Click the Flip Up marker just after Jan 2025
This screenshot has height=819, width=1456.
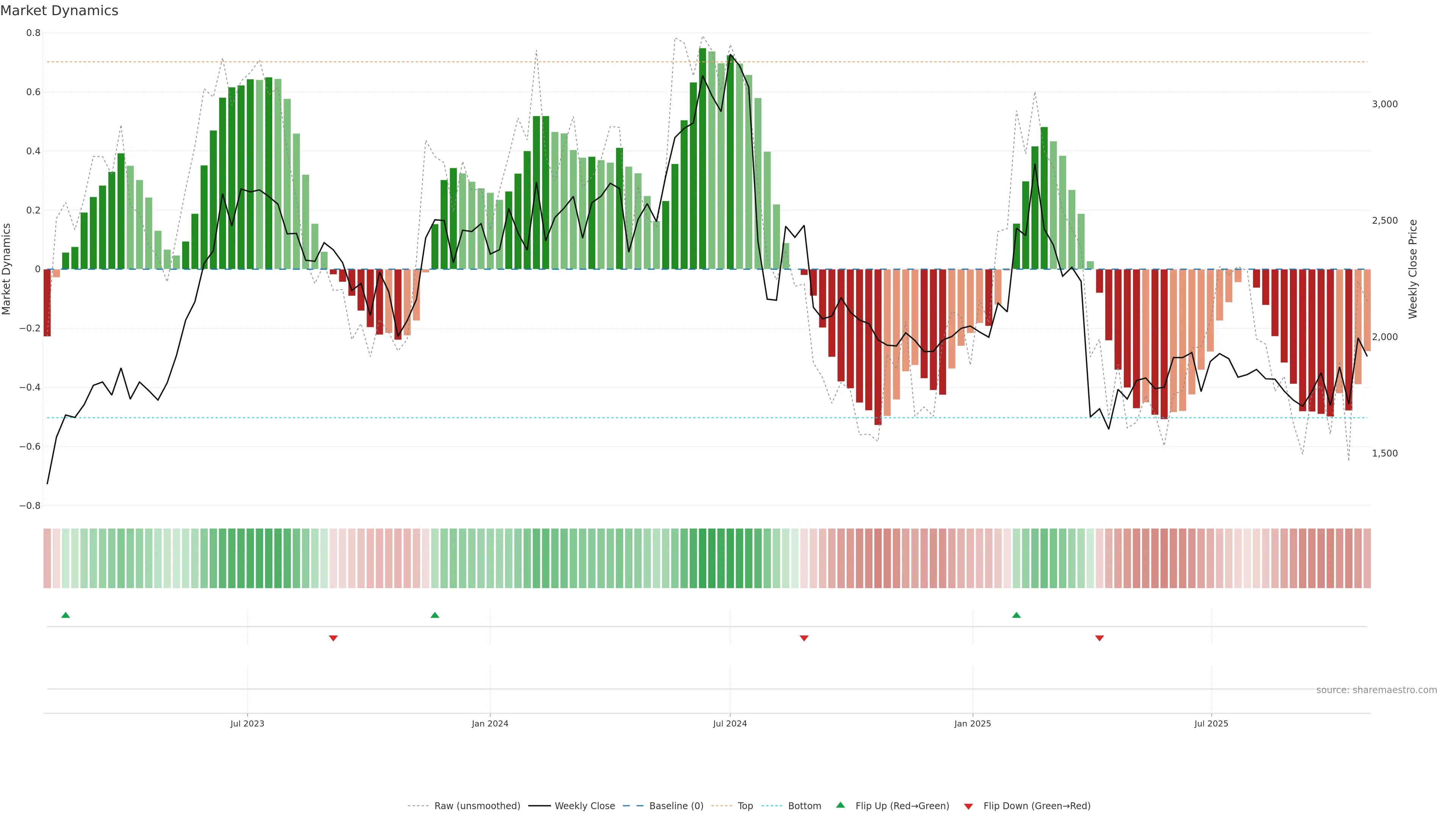point(1016,615)
